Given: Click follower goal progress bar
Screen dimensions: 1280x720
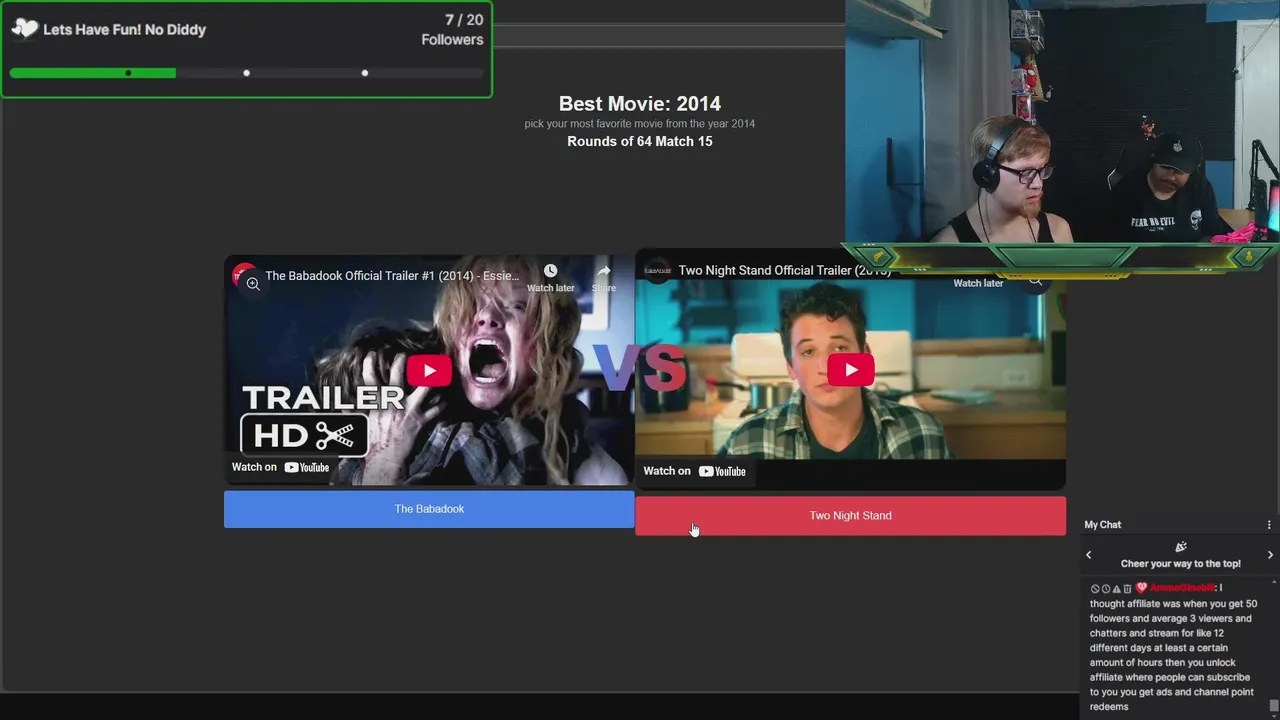Looking at the screenshot, I should [x=246, y=73].
